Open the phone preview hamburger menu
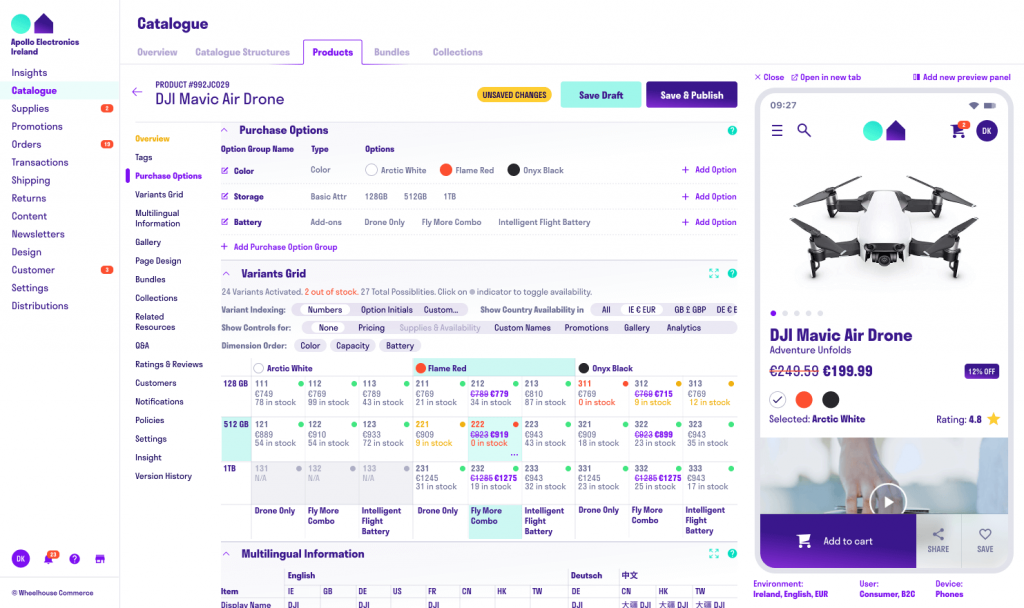Image resolution: width=1024 pixels, height=608 pixels. (x=777, y=130)
